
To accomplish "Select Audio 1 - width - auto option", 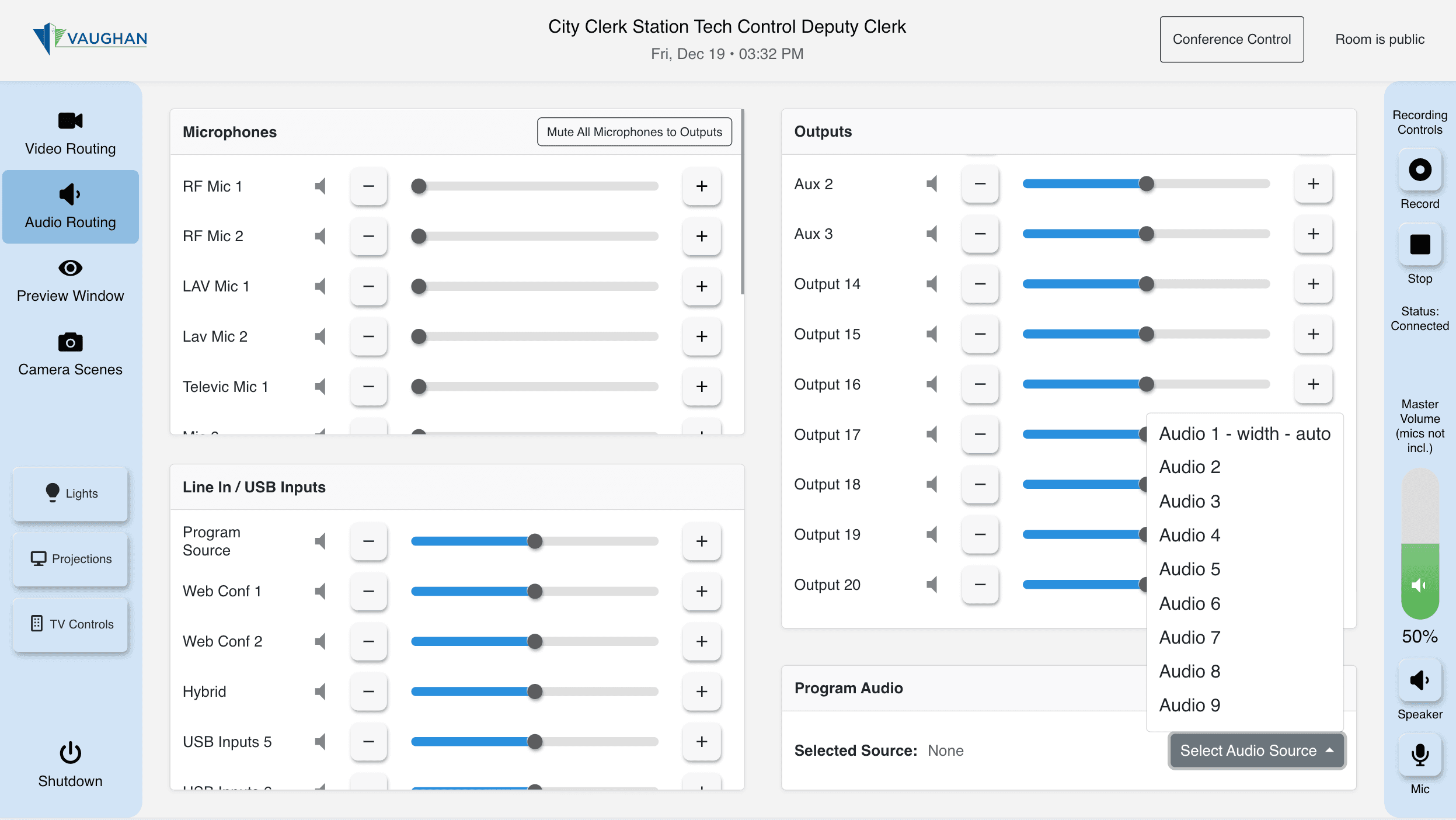I will tap(1244, 433).
